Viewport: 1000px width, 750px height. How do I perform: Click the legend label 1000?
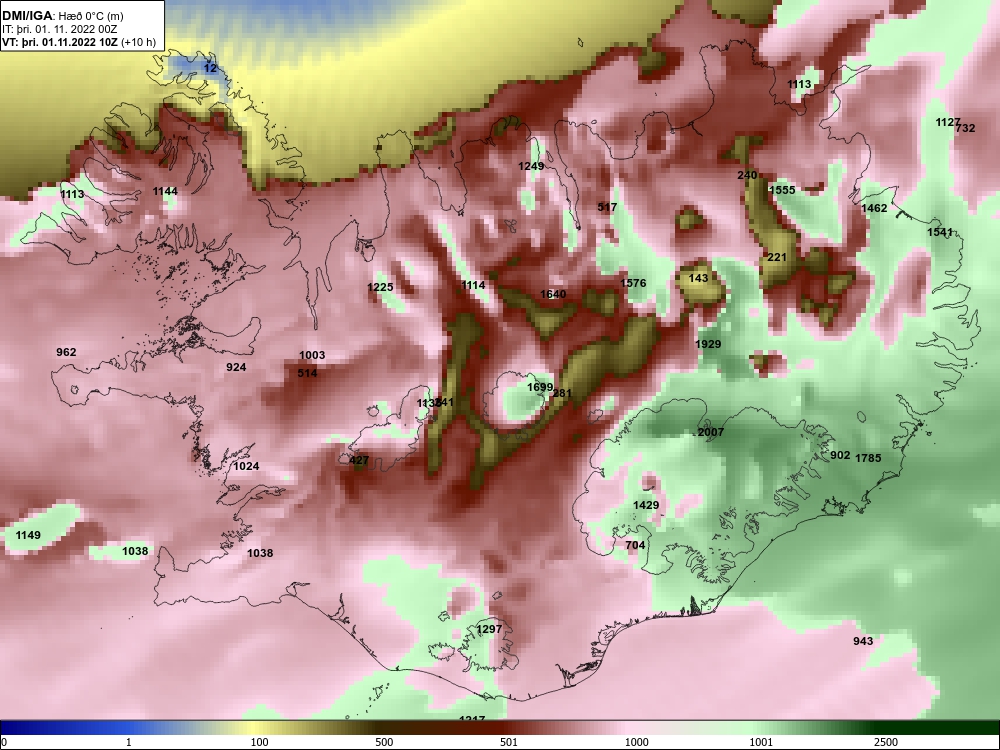(x=636, y=742)
